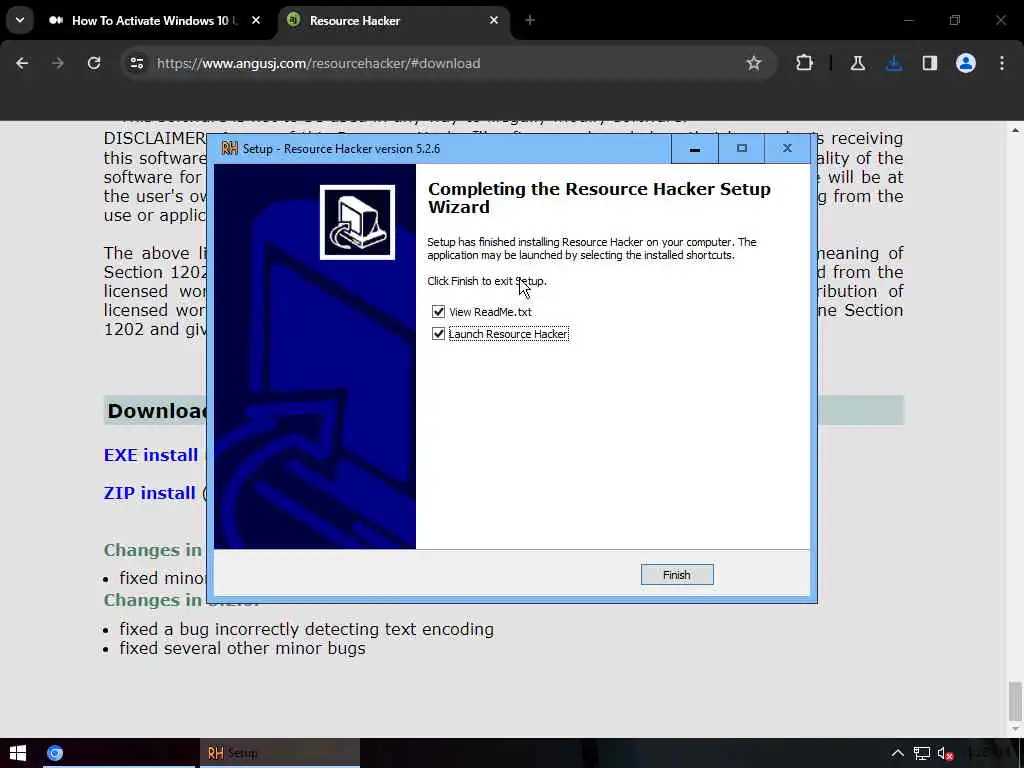The image size is (1024, 768).
Task: Click the RH icon in Setup title bar
Action: tap(229, 148)
